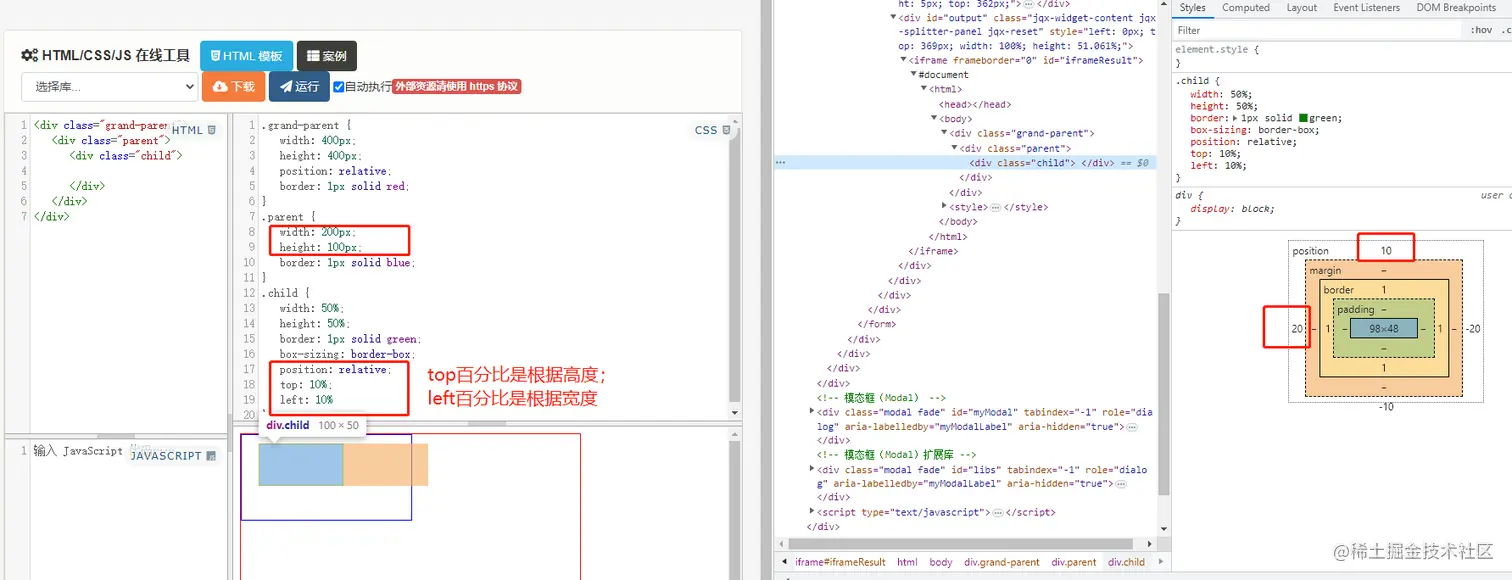
Task: Focus the styles Filter input
Action: (x=1315, y=30)
